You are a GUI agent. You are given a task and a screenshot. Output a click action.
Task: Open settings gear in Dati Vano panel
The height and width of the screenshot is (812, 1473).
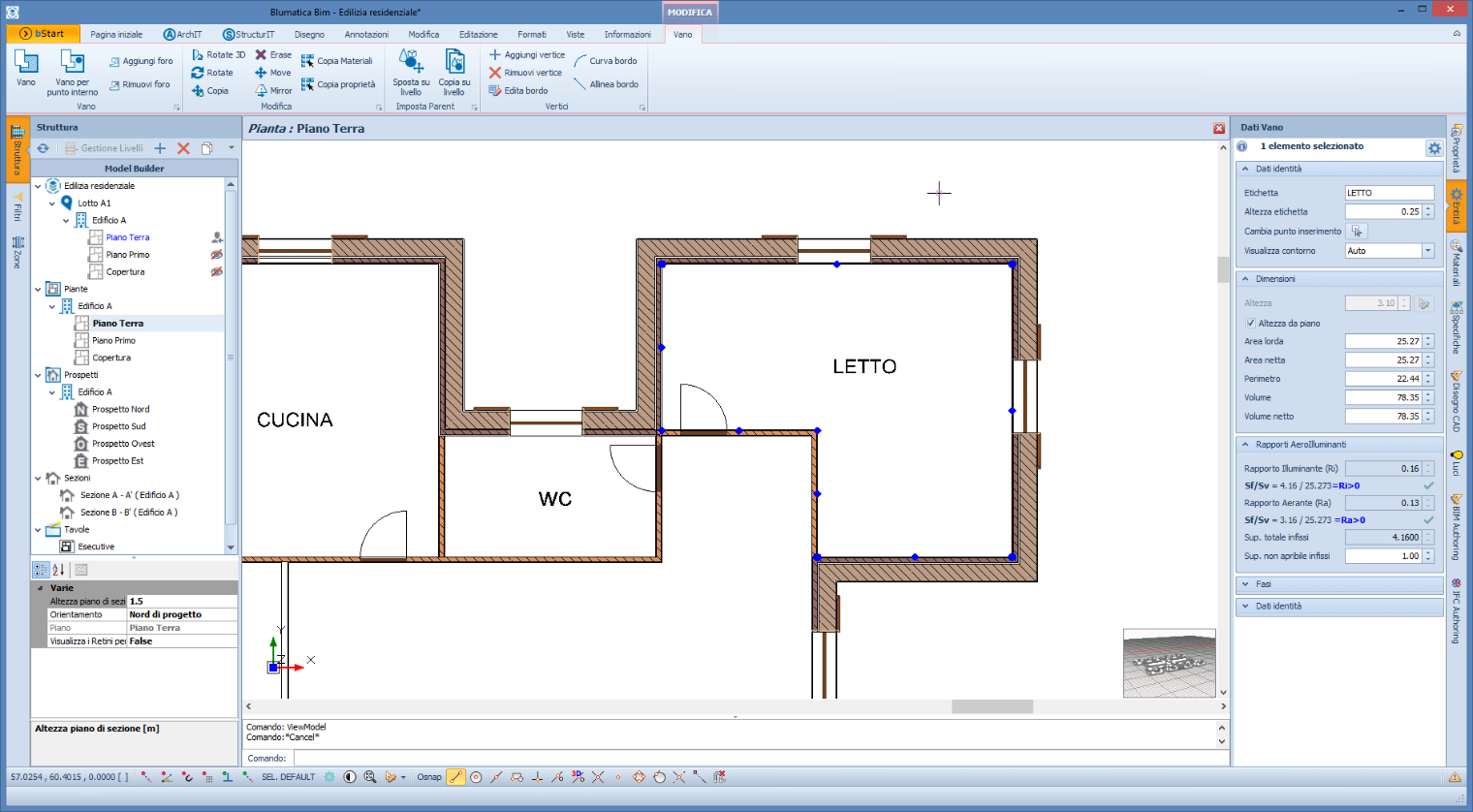1434,148
